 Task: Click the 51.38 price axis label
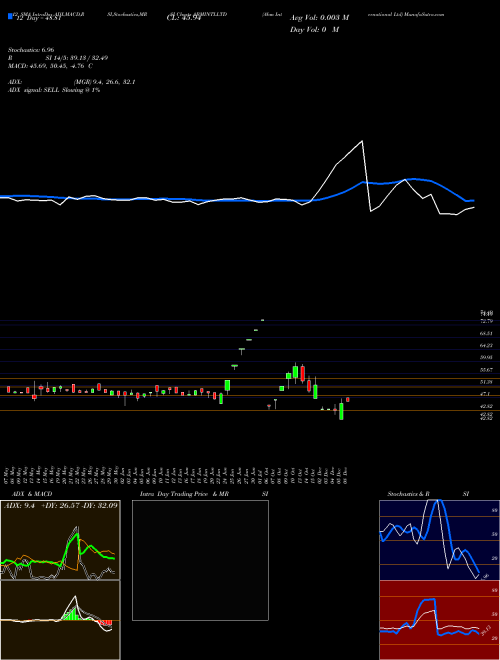(487, 382)
